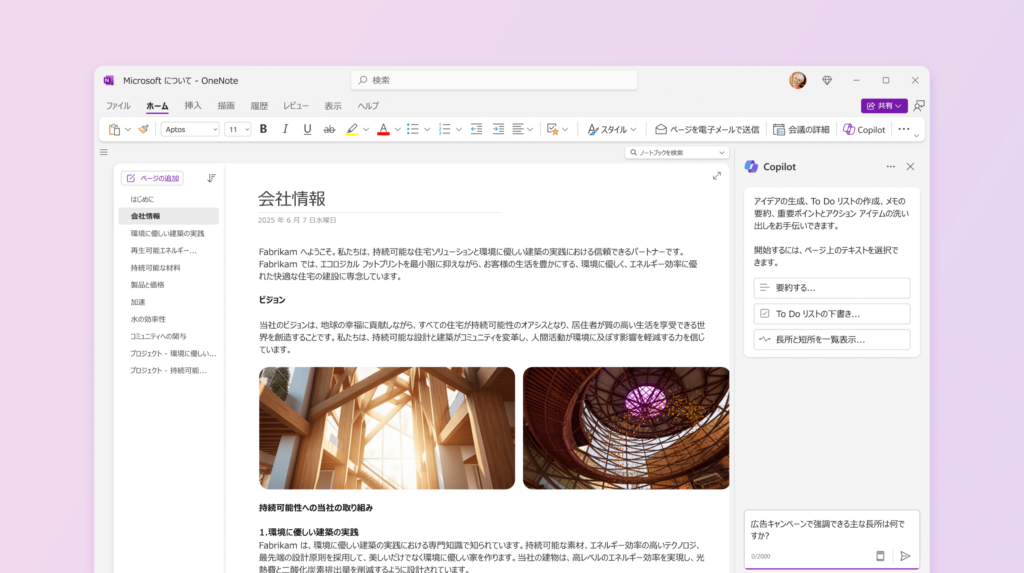Open the ファイル menu
Screen dimensions: 1024x573
coord(118,106)
